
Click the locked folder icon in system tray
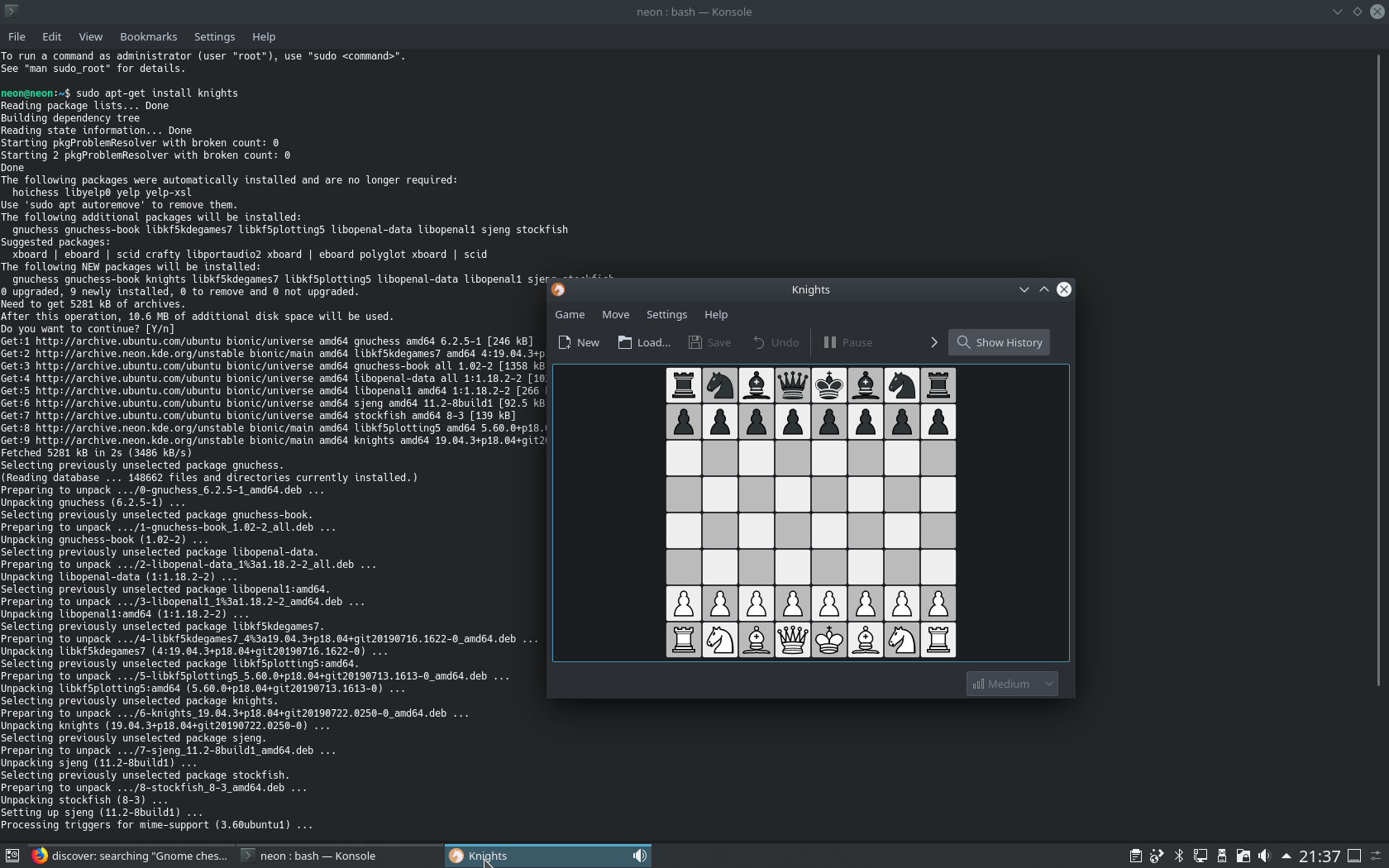(1243, 856)
